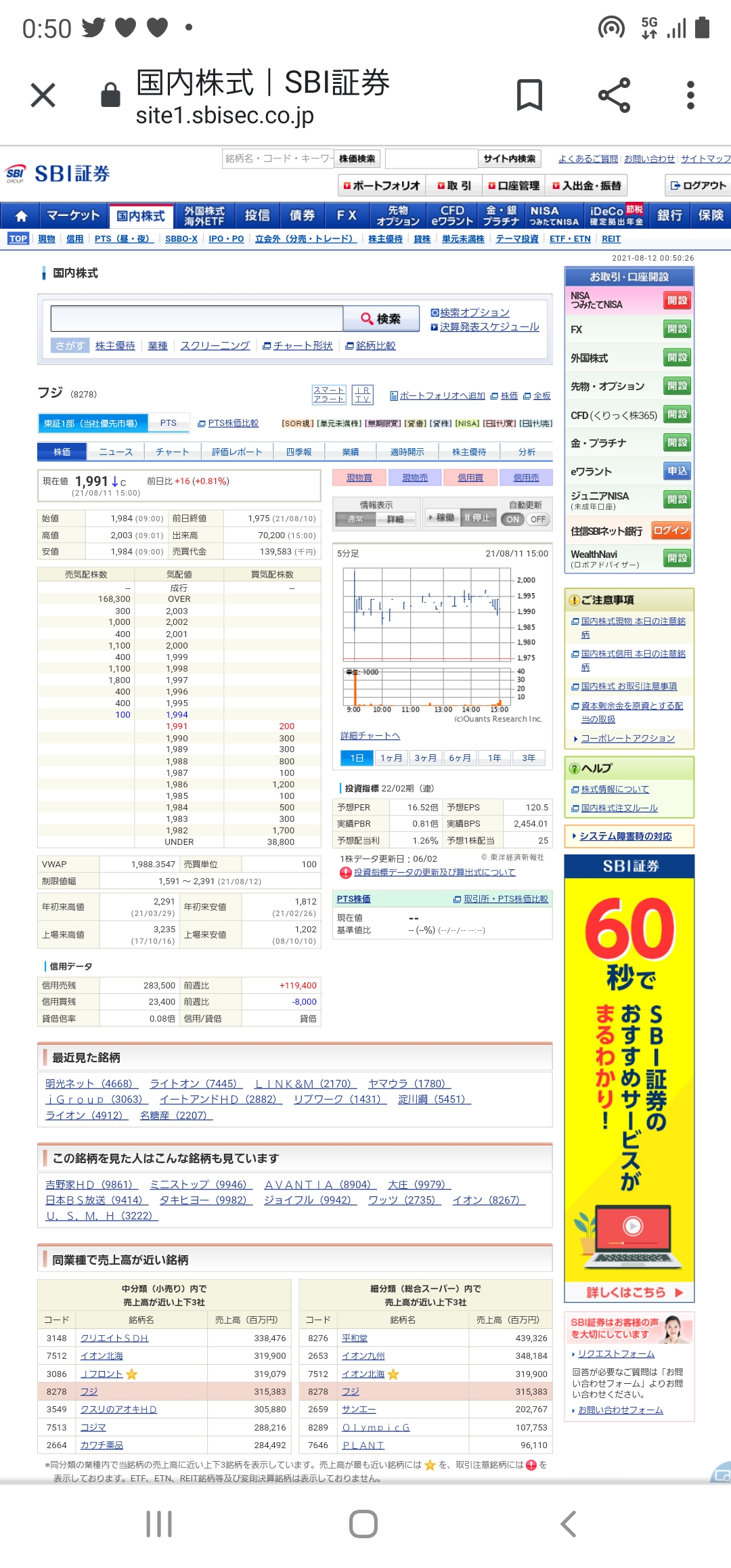Image resolution: width=731 pixels, height=1568 pixels.
Task: Tap the lock icon for site security info
Action: tap(110, 95)
